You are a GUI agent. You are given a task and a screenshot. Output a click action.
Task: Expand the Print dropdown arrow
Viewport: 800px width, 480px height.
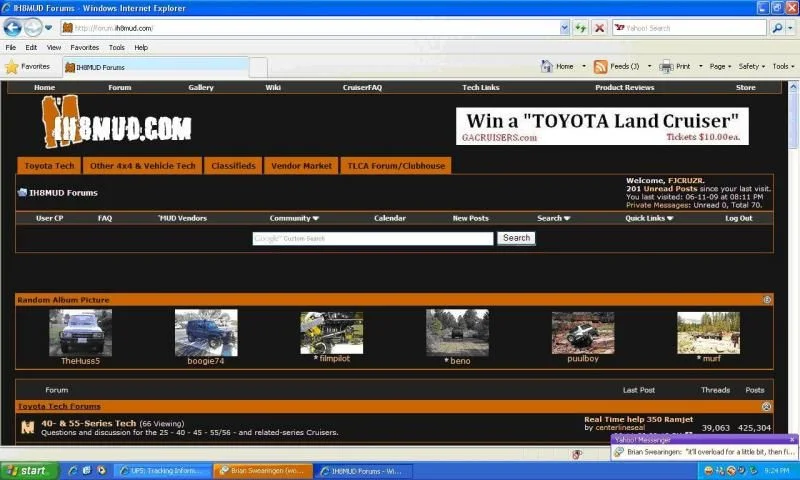pos(701,66)
